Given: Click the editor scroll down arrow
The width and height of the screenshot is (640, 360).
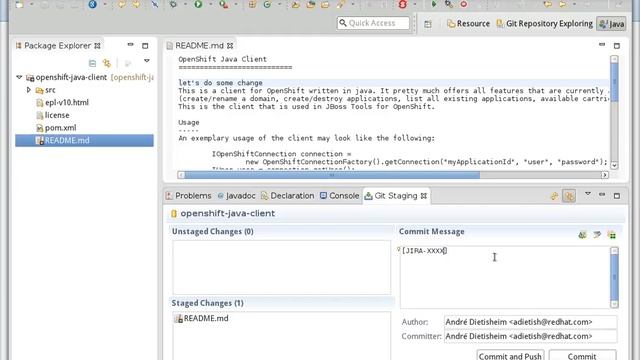Looking at the screenshot, I should (614, 166).
